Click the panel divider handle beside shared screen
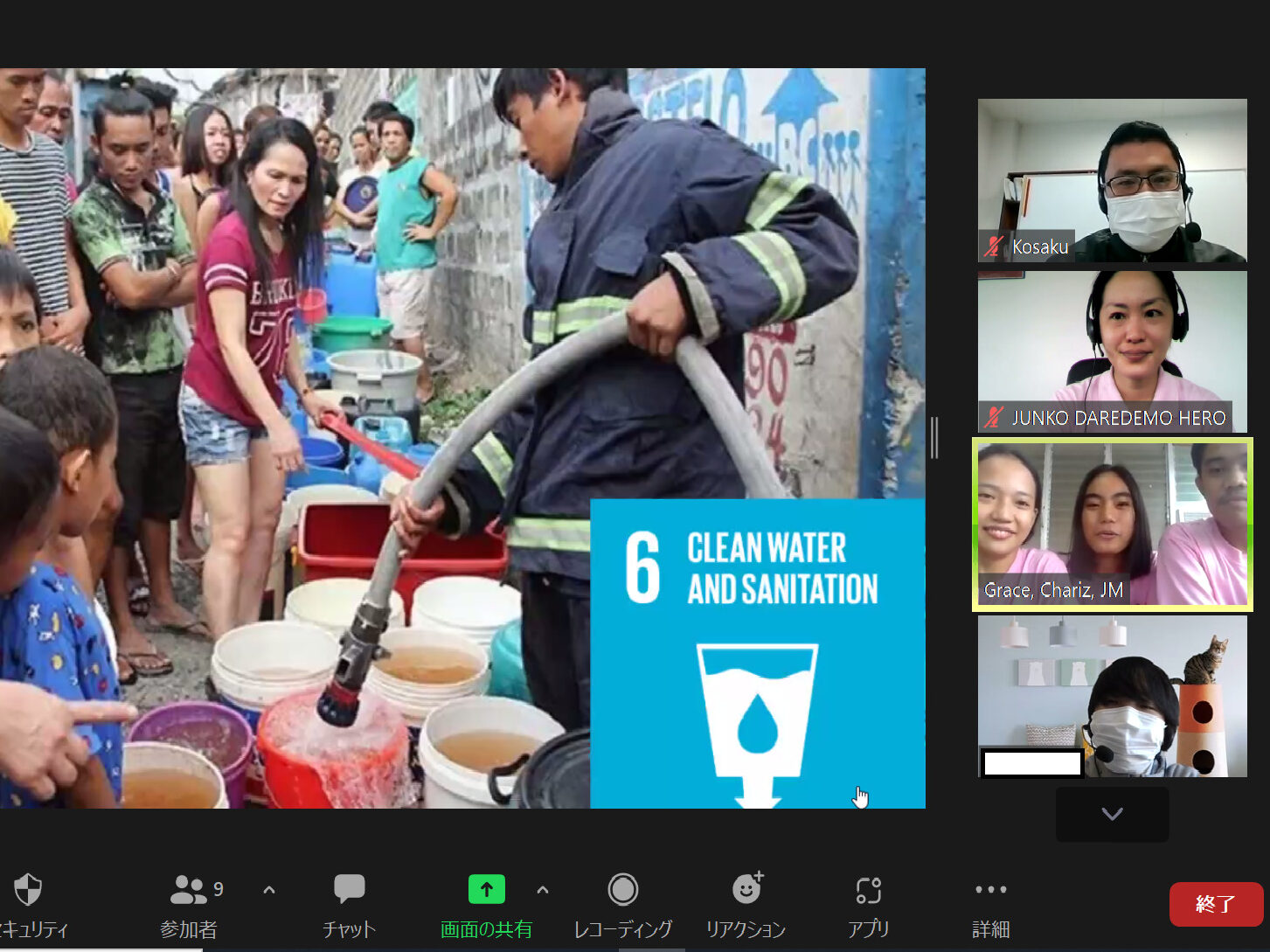Image resolution: width=1270 pixels, height=952 pixels. [x=934, y=437]
